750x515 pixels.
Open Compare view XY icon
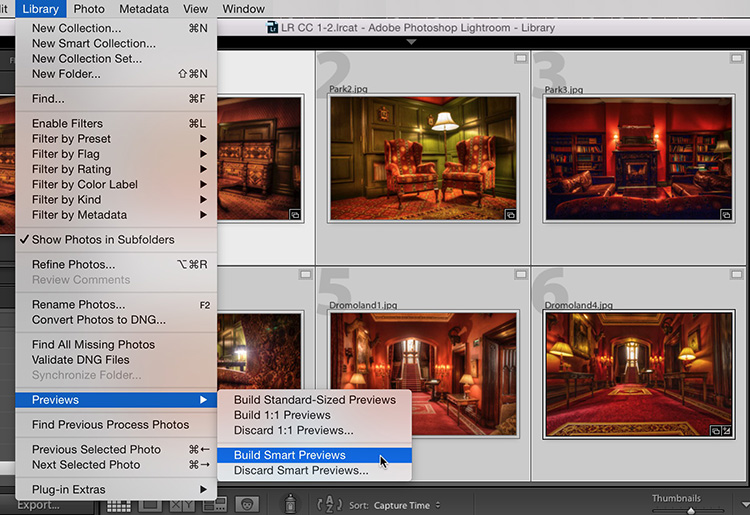point(181,504)
